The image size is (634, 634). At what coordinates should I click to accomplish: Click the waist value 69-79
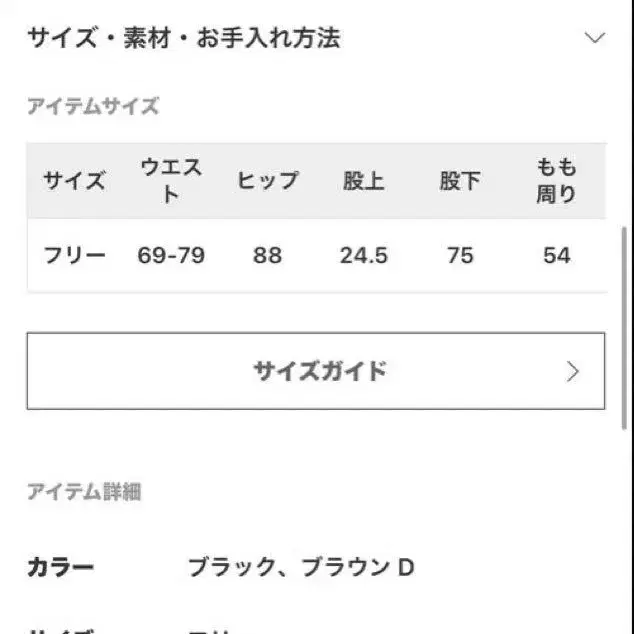(x=171, y=255)
